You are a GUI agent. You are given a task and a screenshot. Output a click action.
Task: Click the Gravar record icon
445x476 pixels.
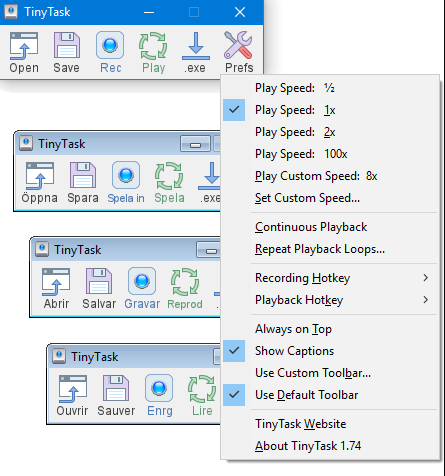point(142,281)
